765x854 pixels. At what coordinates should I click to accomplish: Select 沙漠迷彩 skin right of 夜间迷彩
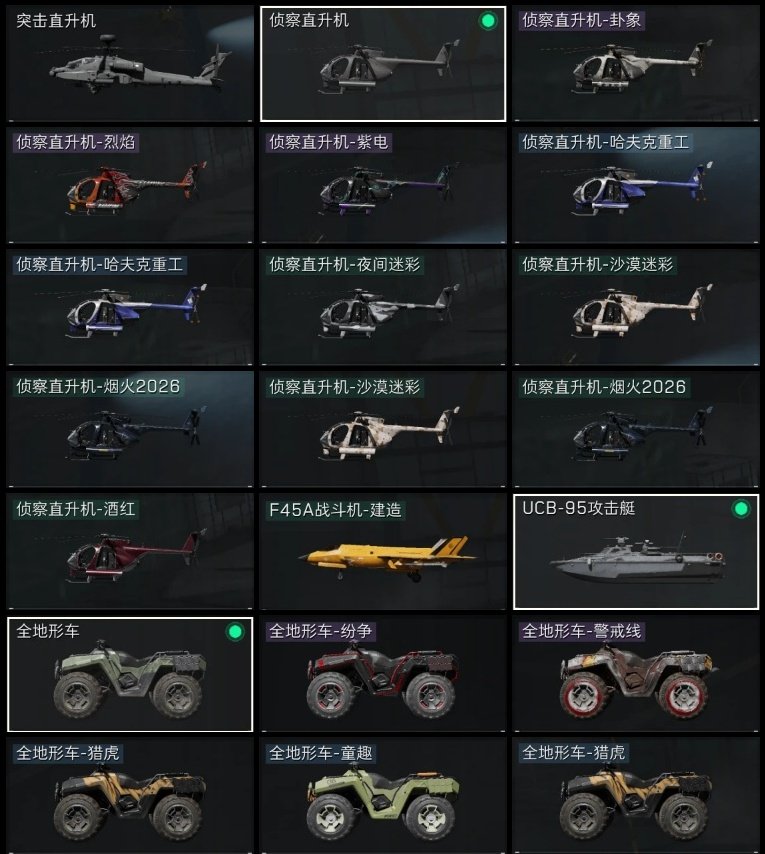click(x=636, y=308)
